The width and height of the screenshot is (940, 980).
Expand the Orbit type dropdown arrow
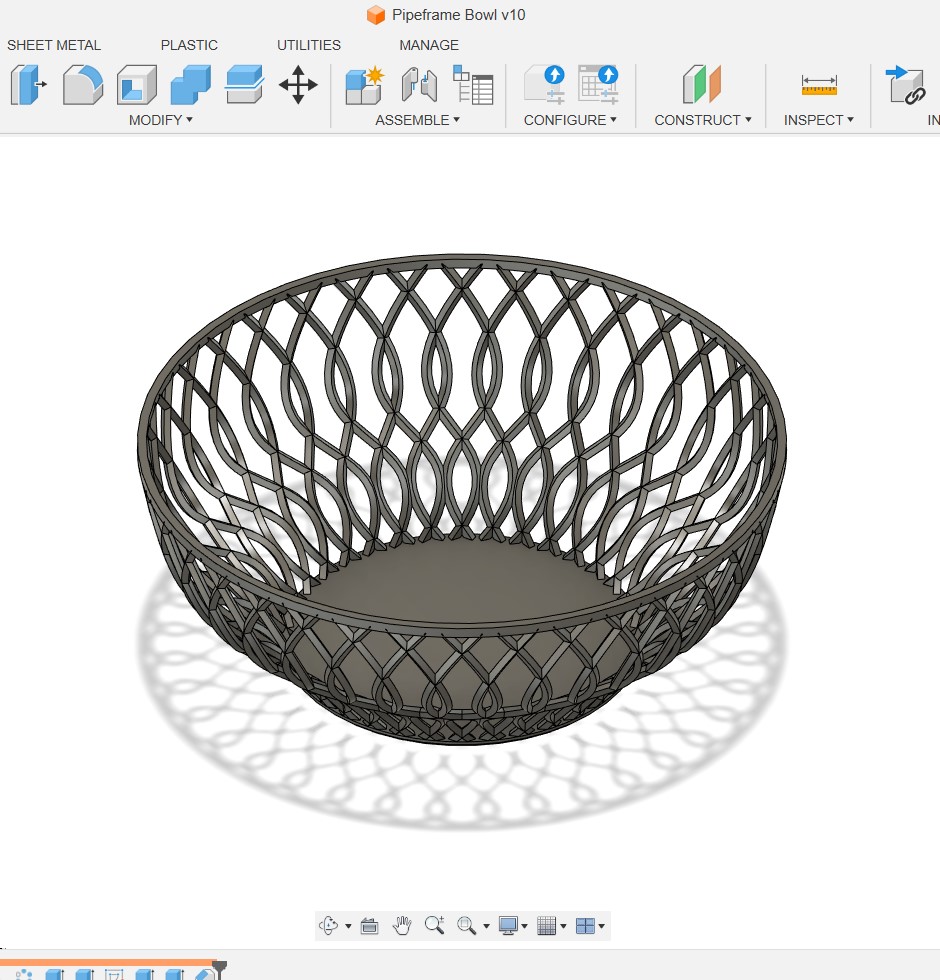[348, 926]
